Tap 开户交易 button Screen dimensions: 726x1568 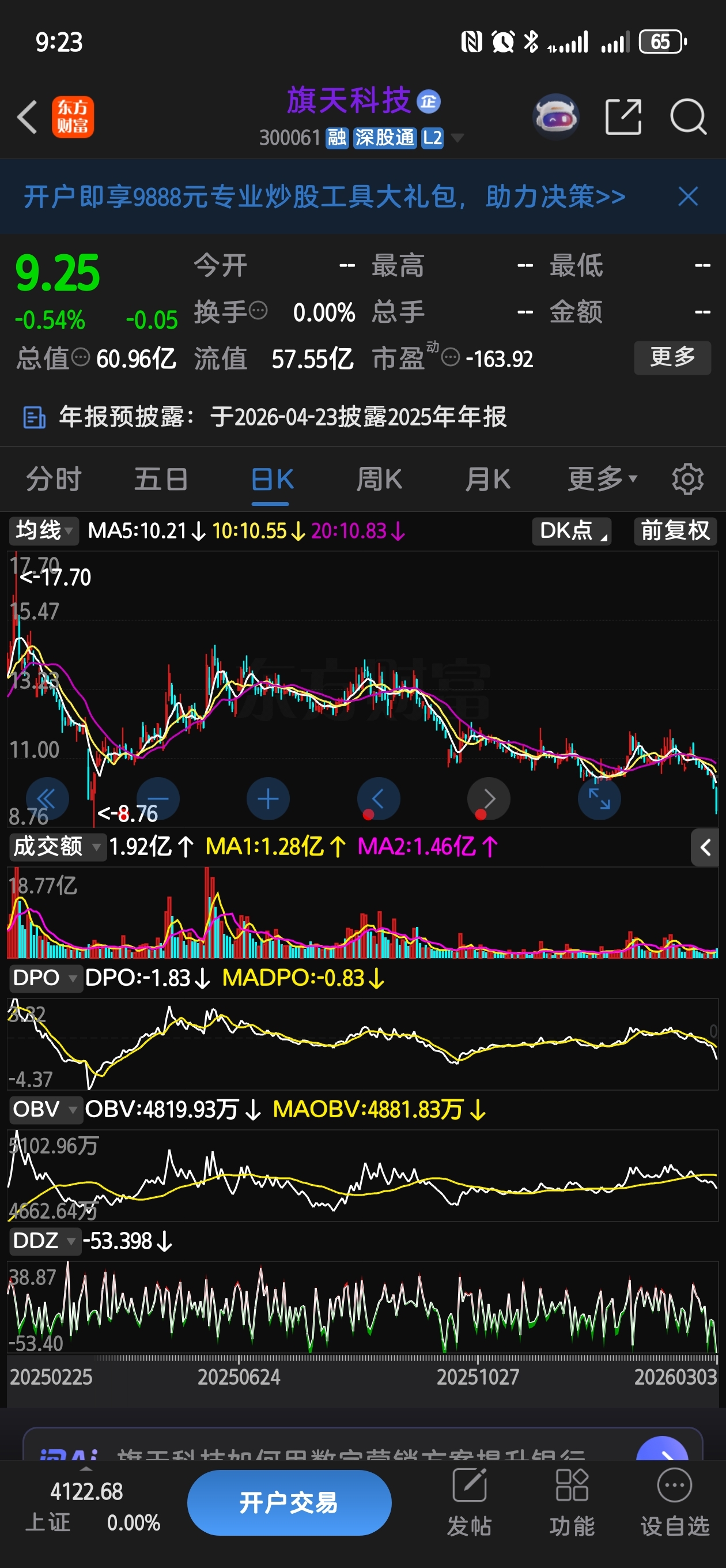[x=289, y=1502]
